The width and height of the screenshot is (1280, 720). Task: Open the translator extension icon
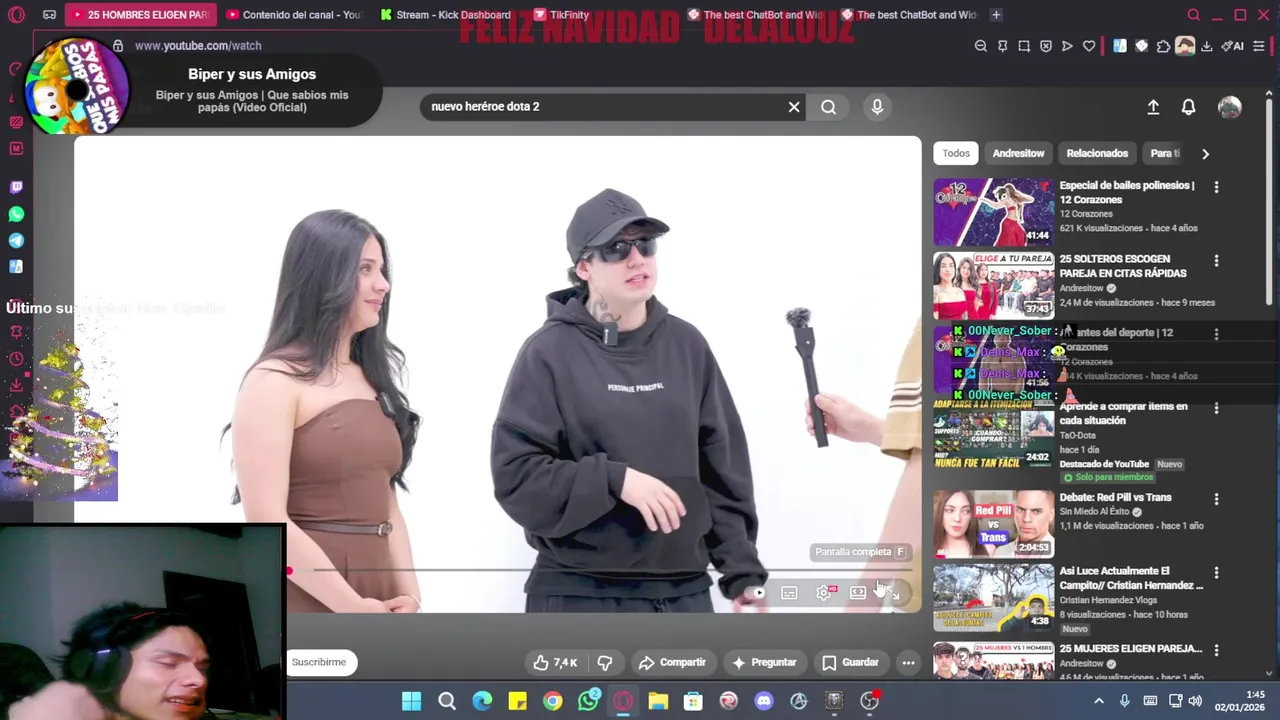[x=1119, y=46]
